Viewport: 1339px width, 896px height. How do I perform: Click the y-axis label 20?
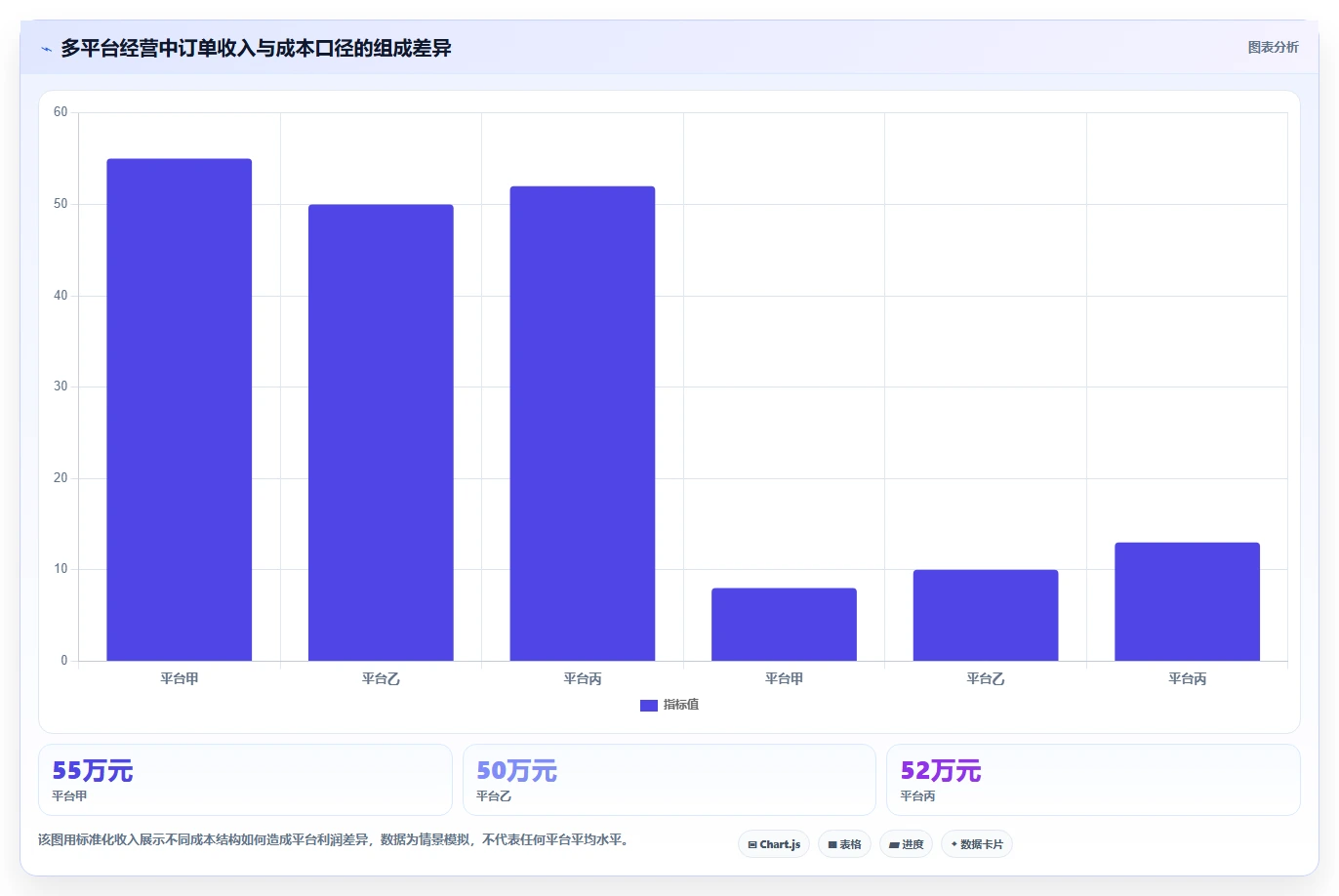click(61, 478)
